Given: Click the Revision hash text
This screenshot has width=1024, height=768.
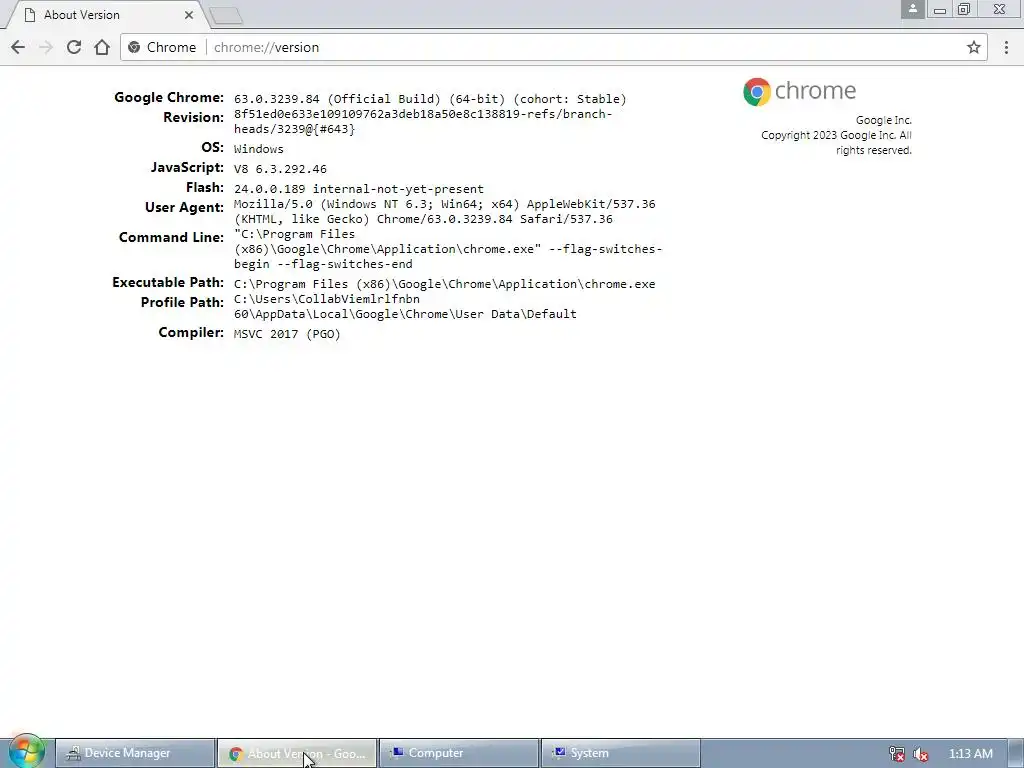Looking at the screenshot, I should coord(423,121).
